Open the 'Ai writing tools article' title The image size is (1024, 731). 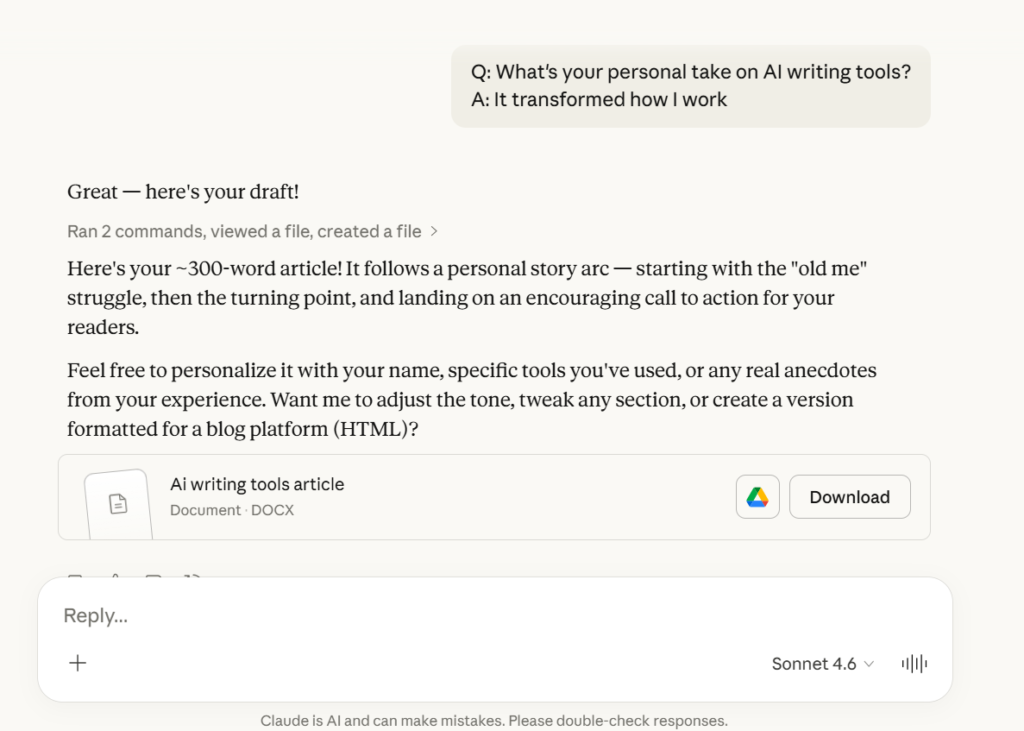click(257, 484)
